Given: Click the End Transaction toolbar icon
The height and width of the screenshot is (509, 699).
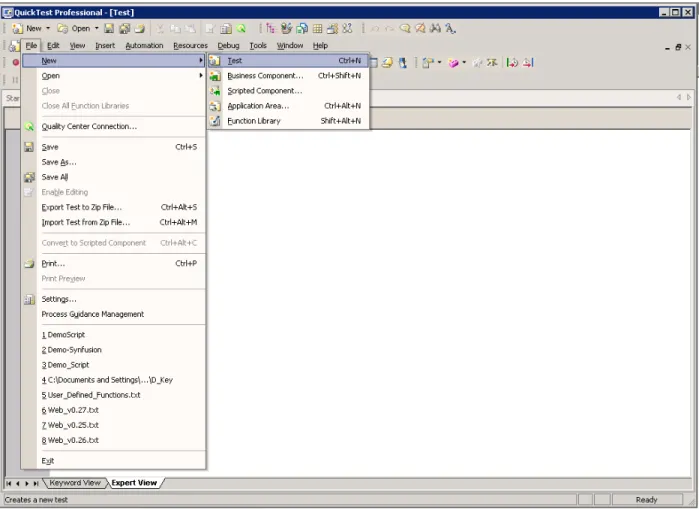Looking at the screenshot, I should click(x=528, y=63).
